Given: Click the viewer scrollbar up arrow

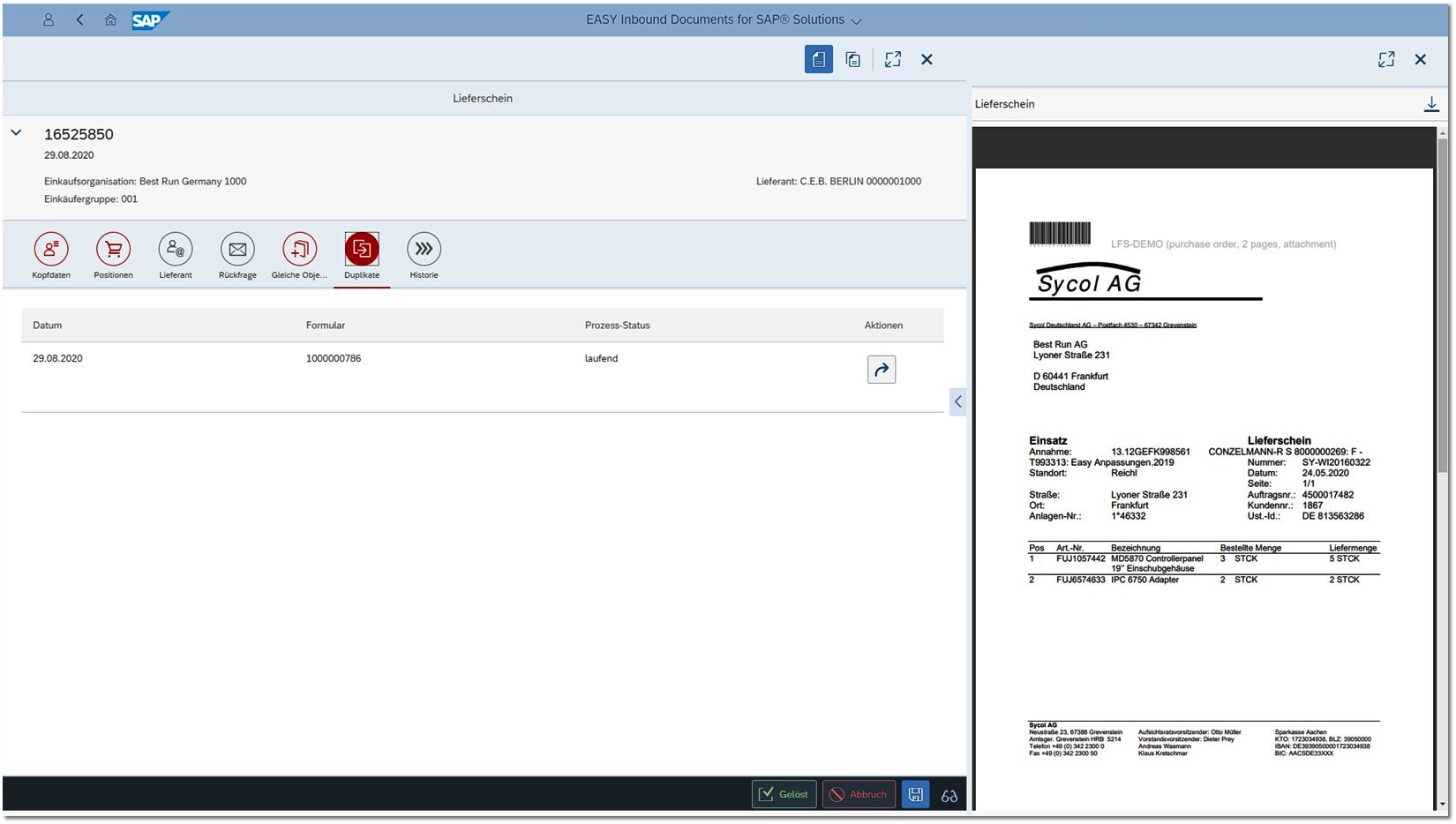Looking at the screenshot, I should pos(1443,133).
